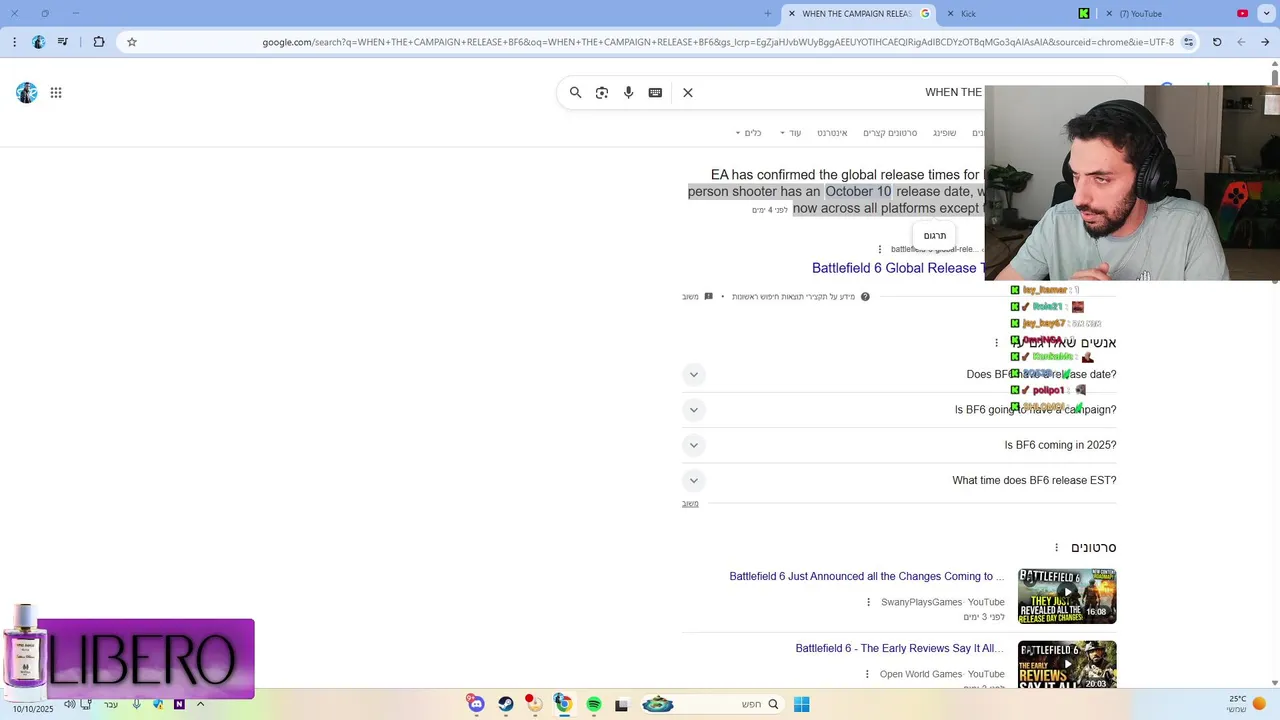The image size is (1280, 720).
Task: Open 'Battlefield 6 Global Release' result link
Action: pyautogui.click(x=898, y=268)
